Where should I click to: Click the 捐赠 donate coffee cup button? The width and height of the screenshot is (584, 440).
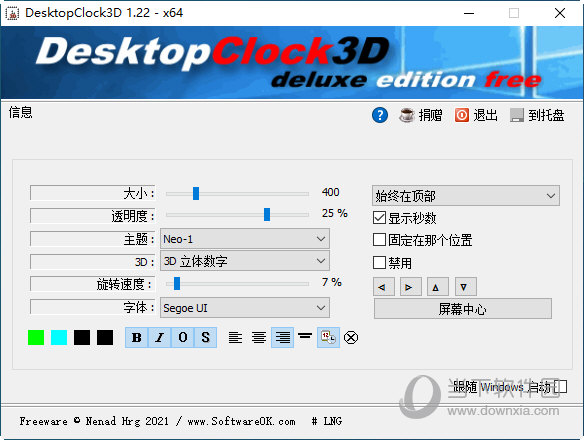click(x=420, y=115)
